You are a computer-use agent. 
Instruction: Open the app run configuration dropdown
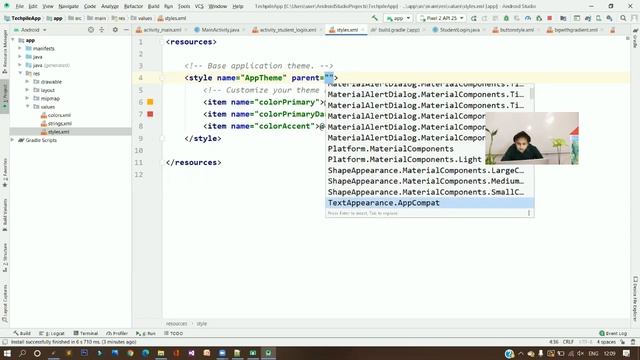click(398, 18)
